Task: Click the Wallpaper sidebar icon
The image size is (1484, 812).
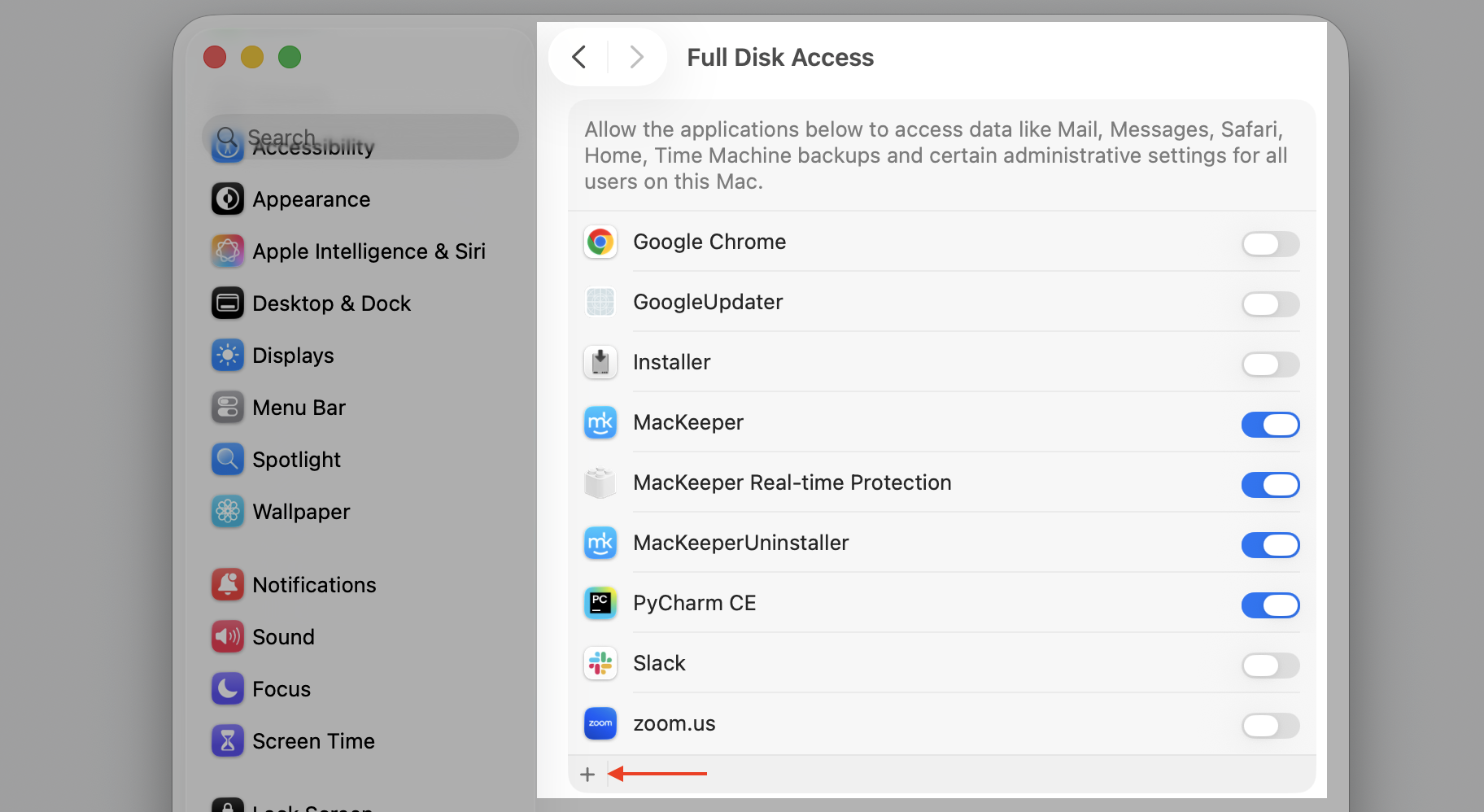Action: point(228,512)
